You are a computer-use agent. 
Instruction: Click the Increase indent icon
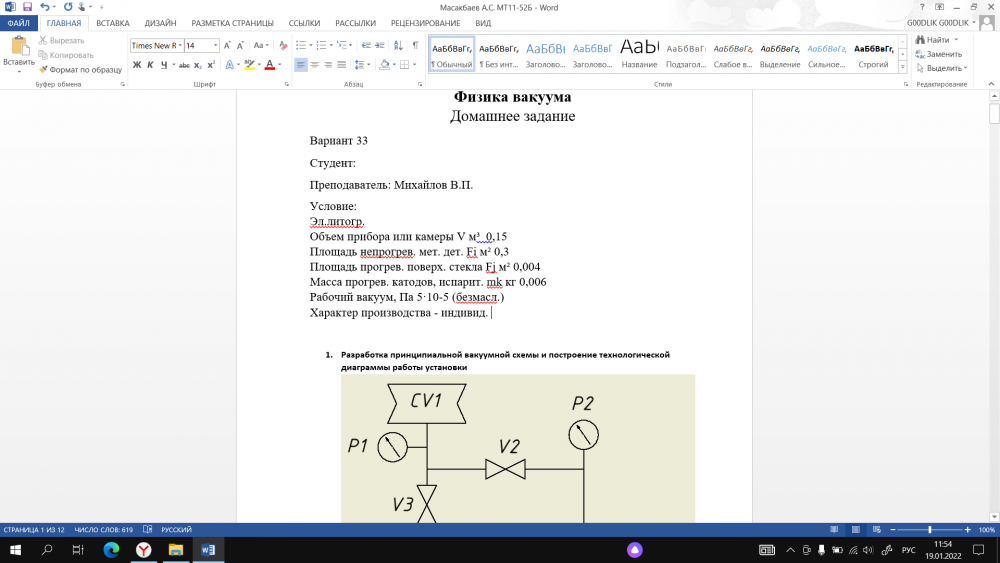click(379, 45)
